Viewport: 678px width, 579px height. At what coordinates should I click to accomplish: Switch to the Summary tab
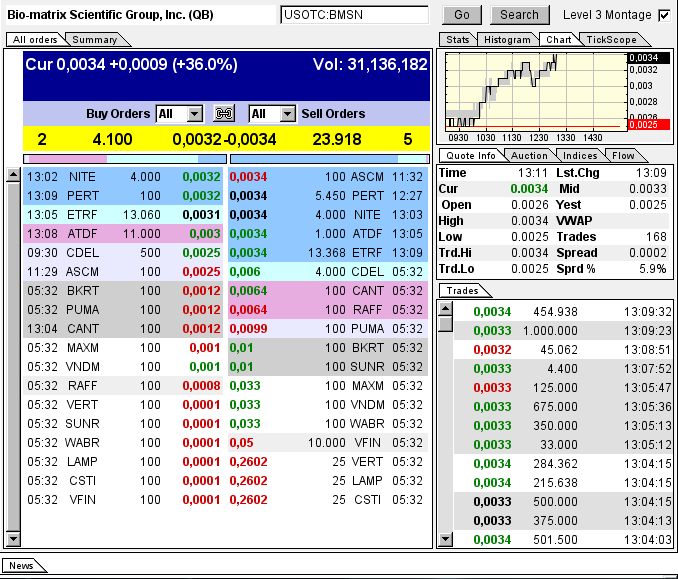[x=95, y=39]
